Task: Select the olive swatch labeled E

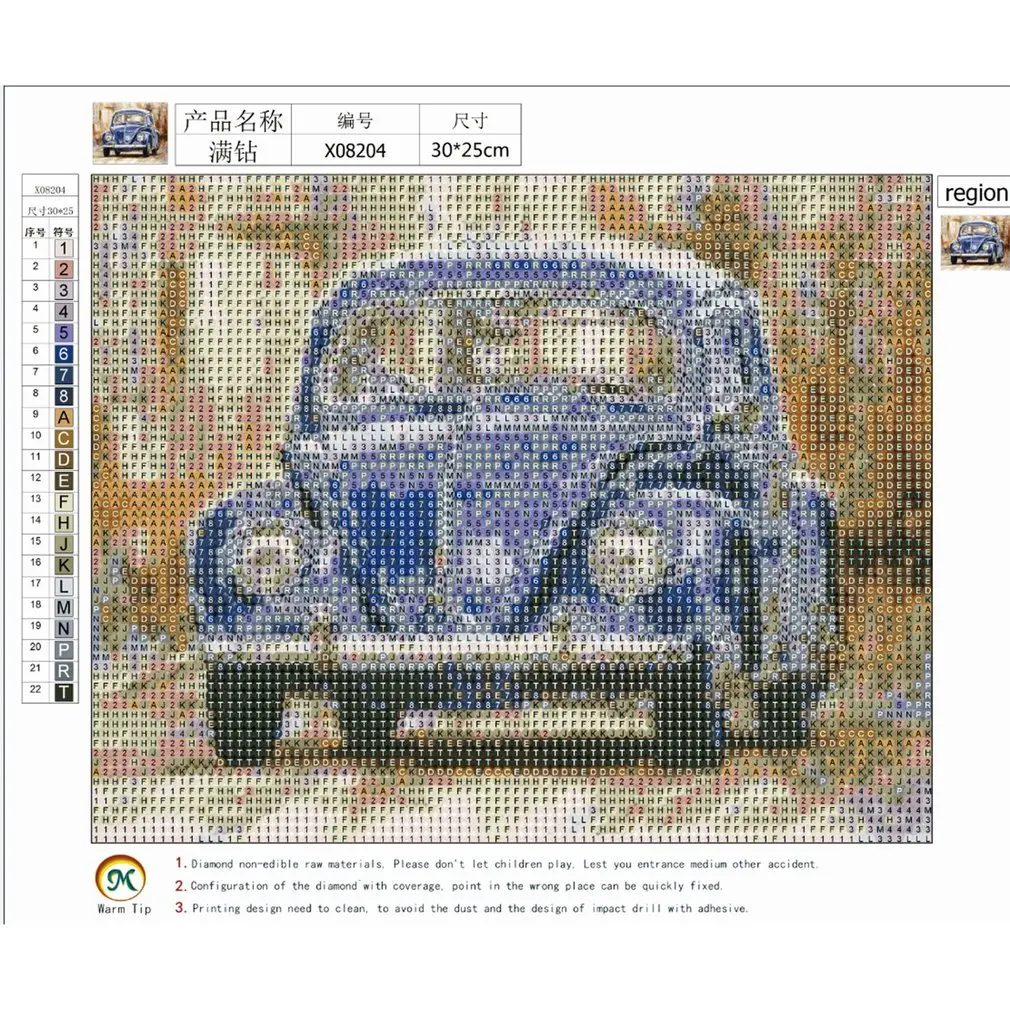Action: click(x=63, y=481)
